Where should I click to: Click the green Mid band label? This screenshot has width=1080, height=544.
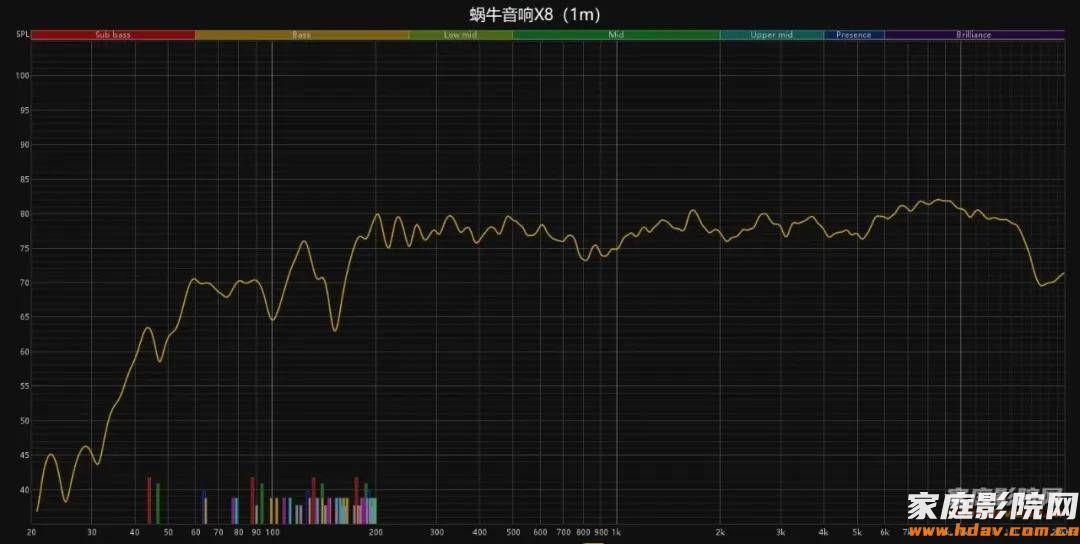[x=616, y=34]
